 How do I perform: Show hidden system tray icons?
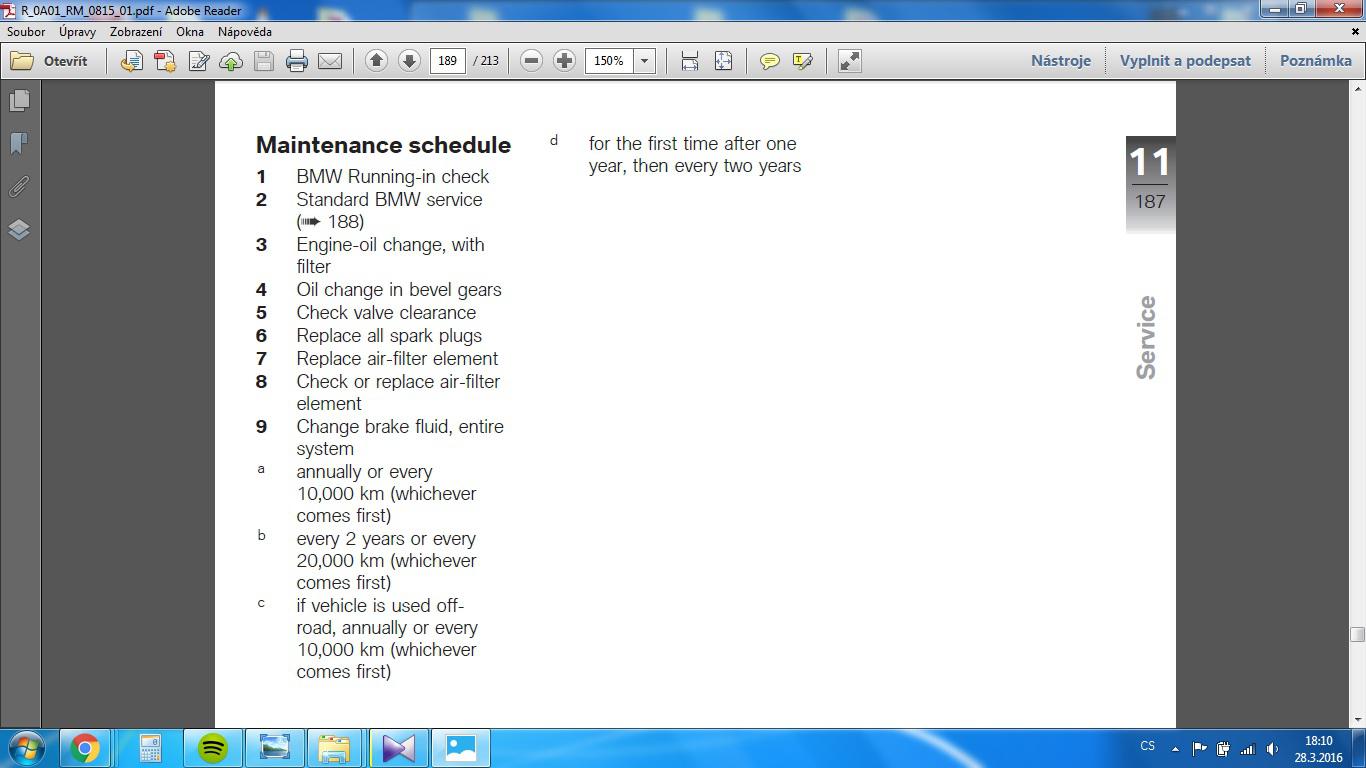[1175, 748]
